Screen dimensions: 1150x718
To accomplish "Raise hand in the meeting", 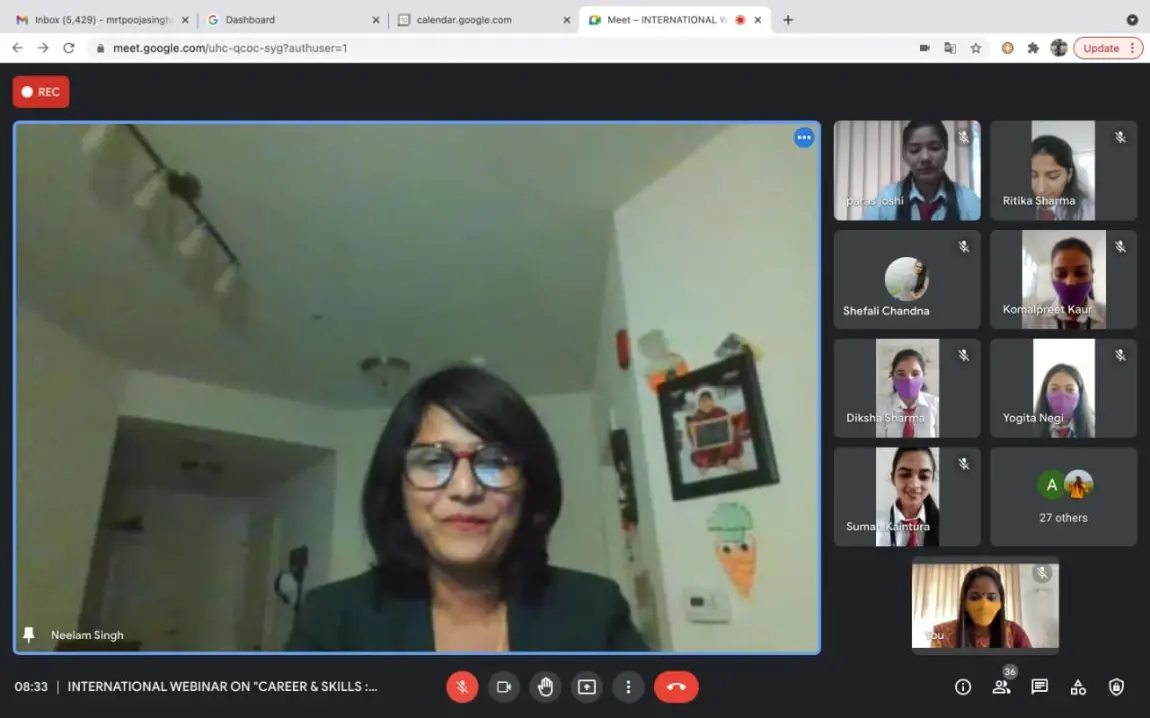I will click(x=545, y=687).
